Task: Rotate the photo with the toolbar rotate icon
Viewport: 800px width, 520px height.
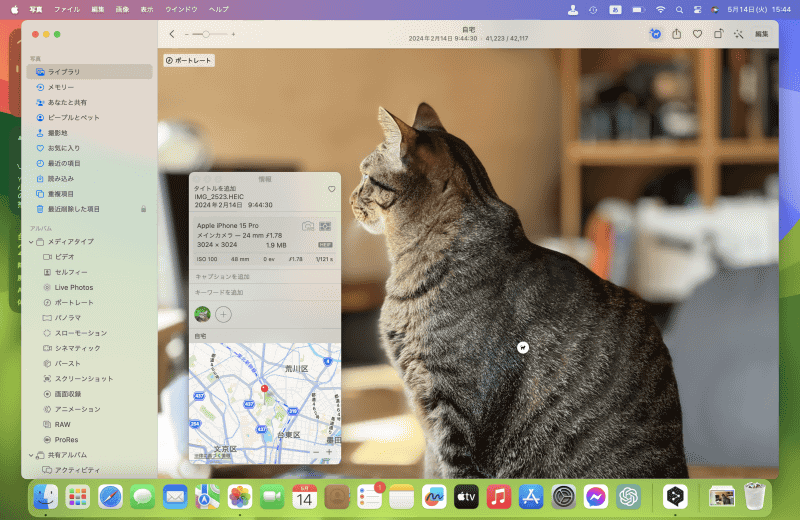Action: point(718,34)
